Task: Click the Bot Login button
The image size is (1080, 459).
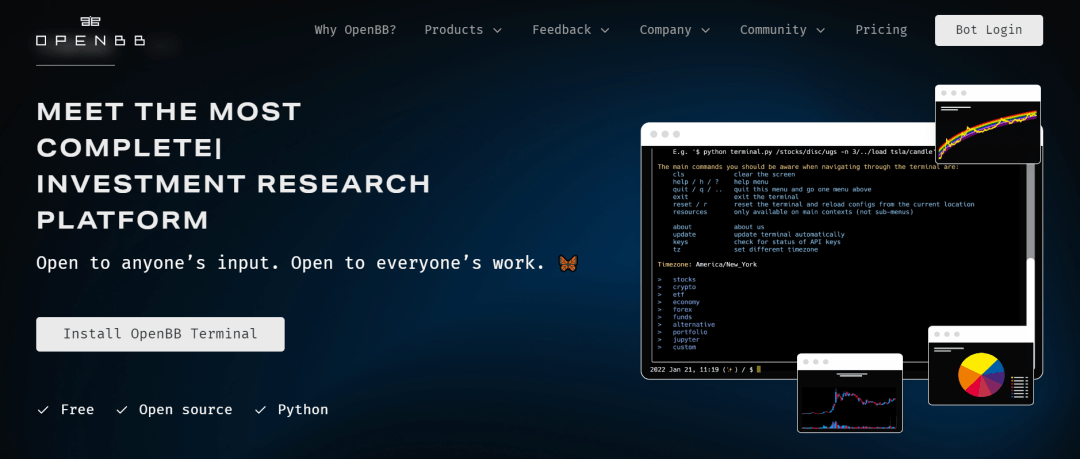Action: 988,30
